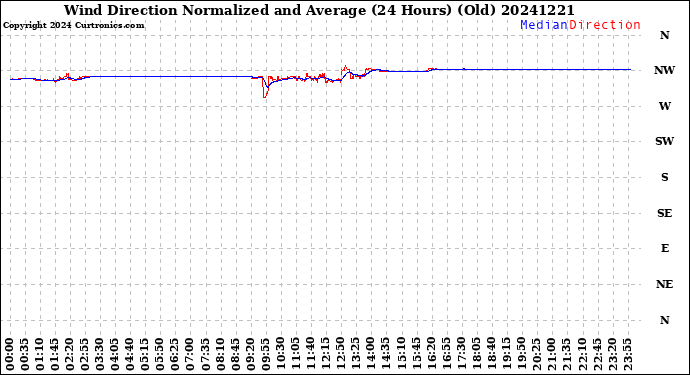This screenshot has width=690, height=375.
Task: Click the 12:15 time label
Action: [325, 355]
